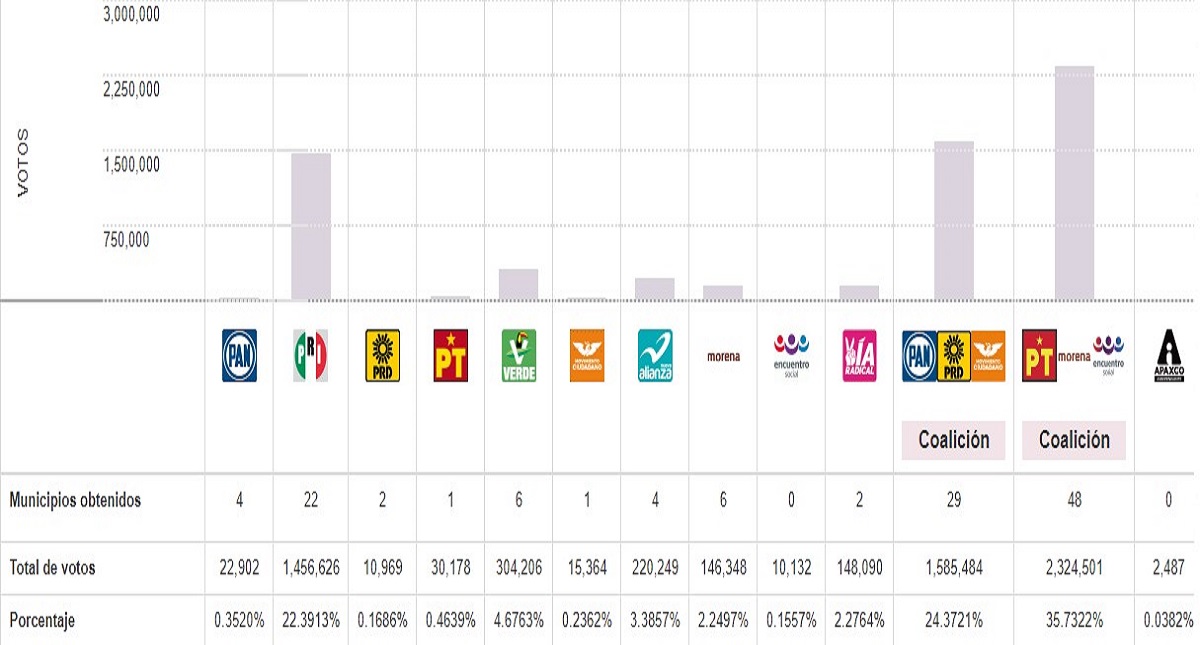Click the Nueva Alianza logo

pos(655,356)
